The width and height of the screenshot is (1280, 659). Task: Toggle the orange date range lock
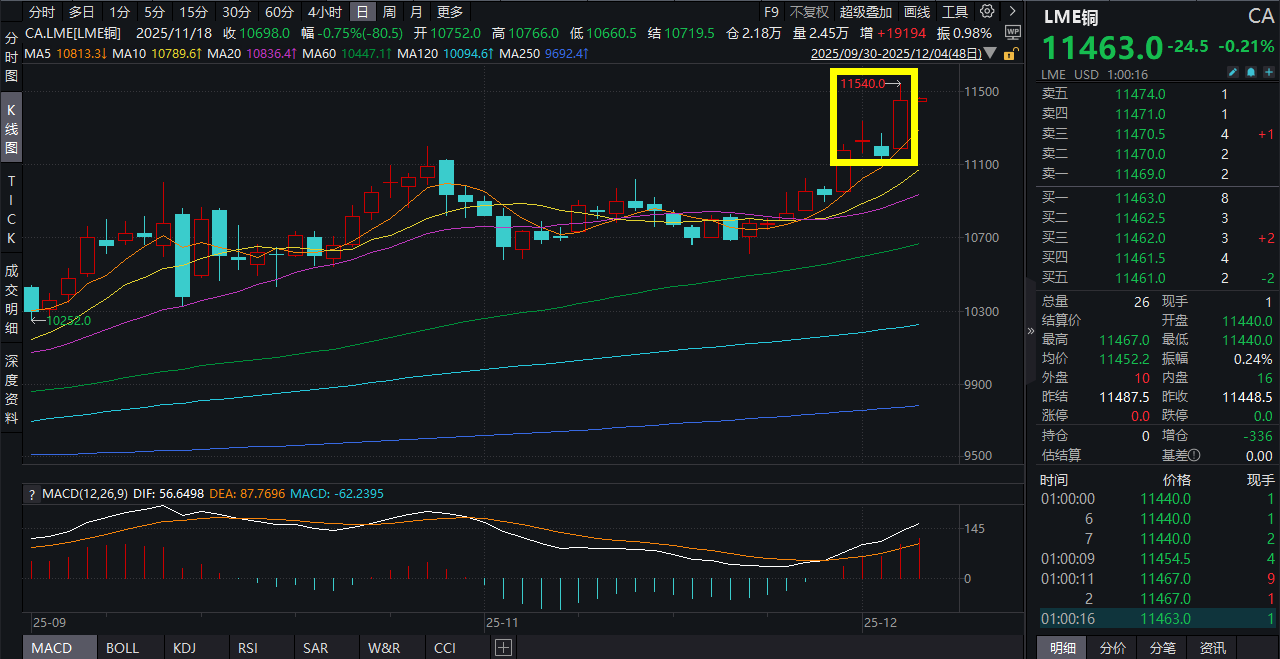point(1008,52)
